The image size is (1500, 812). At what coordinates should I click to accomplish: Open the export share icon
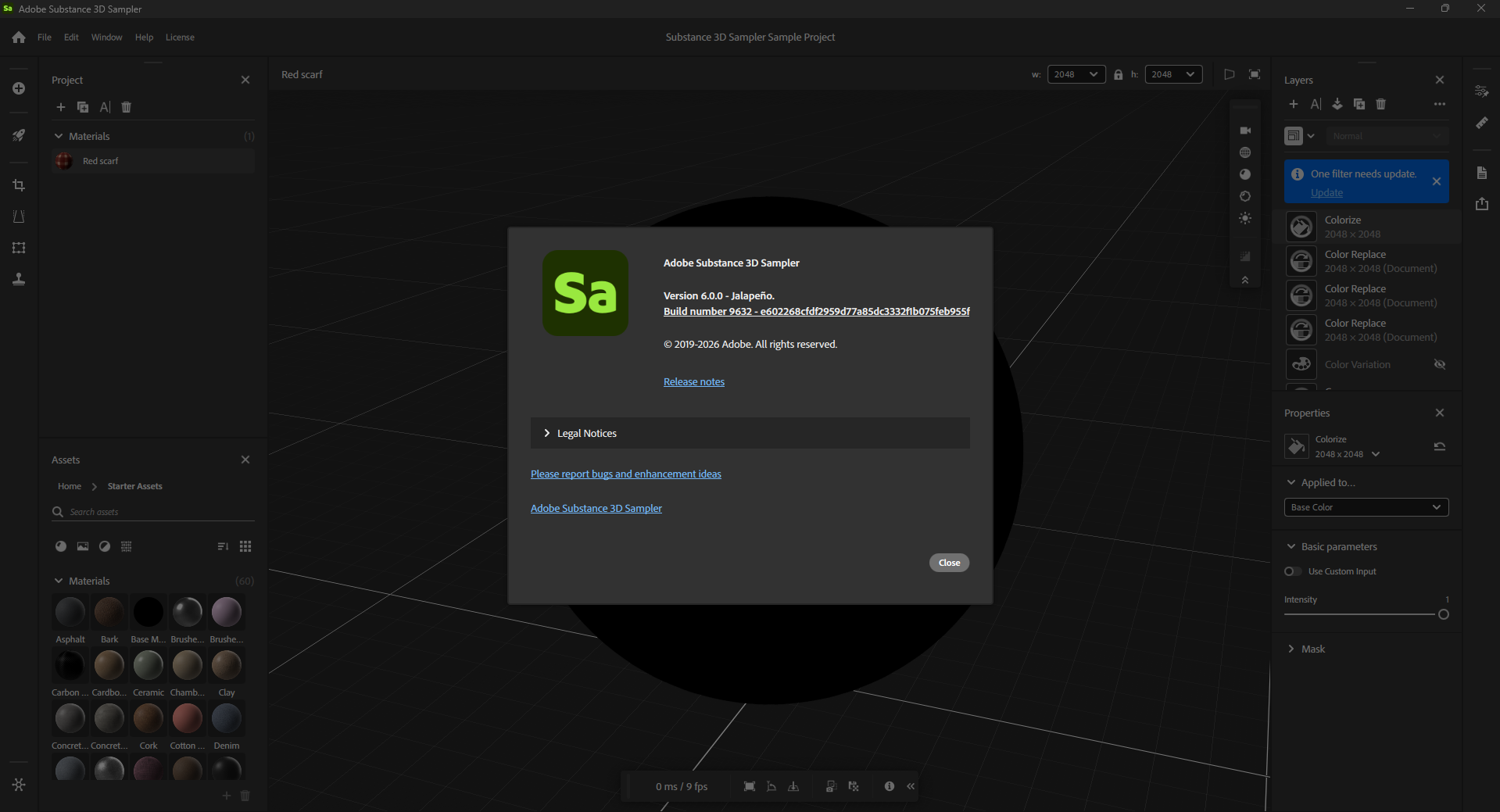point(1481,204)
